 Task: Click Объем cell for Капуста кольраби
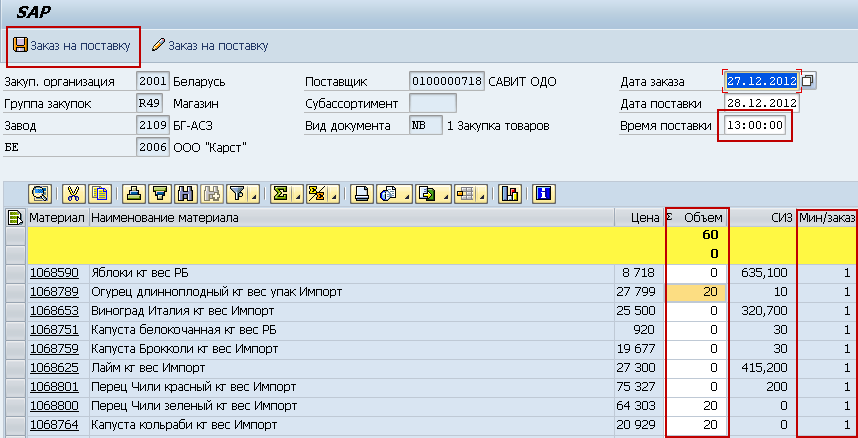click(697, 425)
